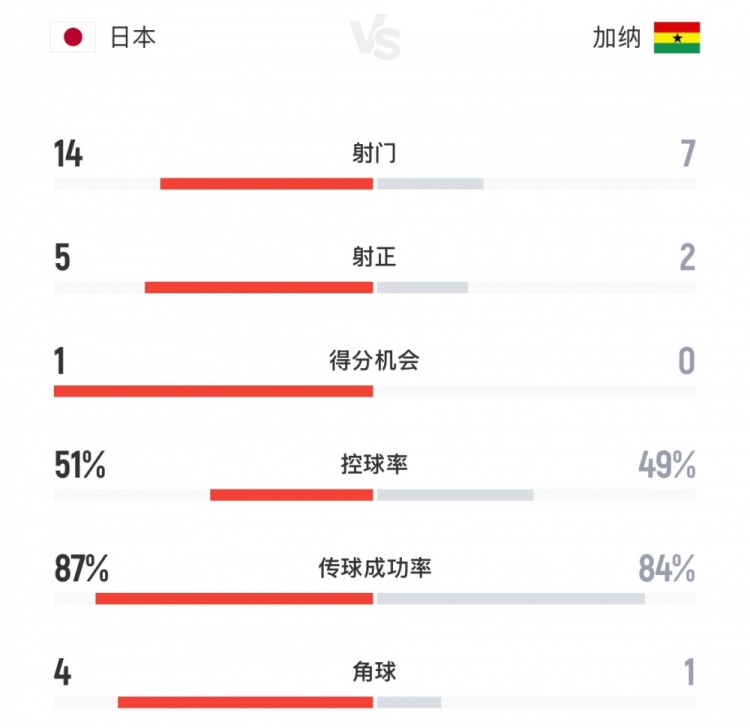
Task: Select the 控球率 stat label
Action: pyautogui.click(x=375, y=464)
